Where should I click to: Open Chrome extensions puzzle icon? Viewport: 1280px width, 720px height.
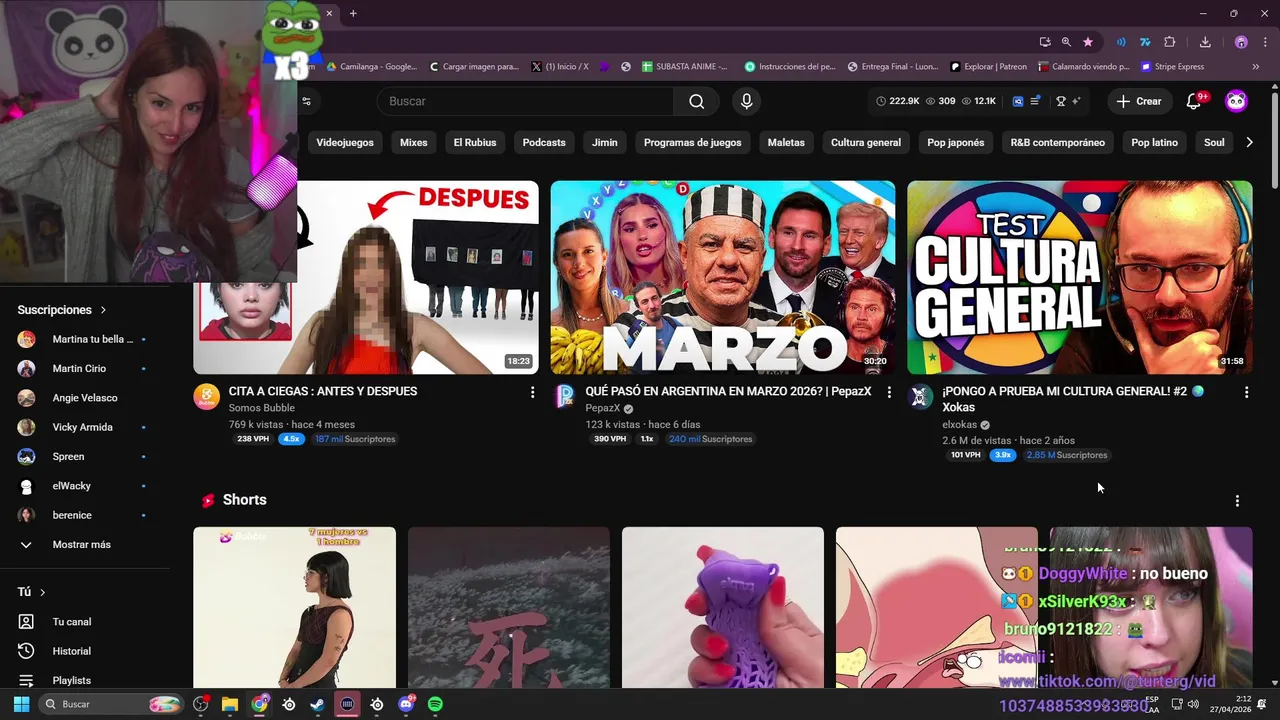(x=1170, y=42)
